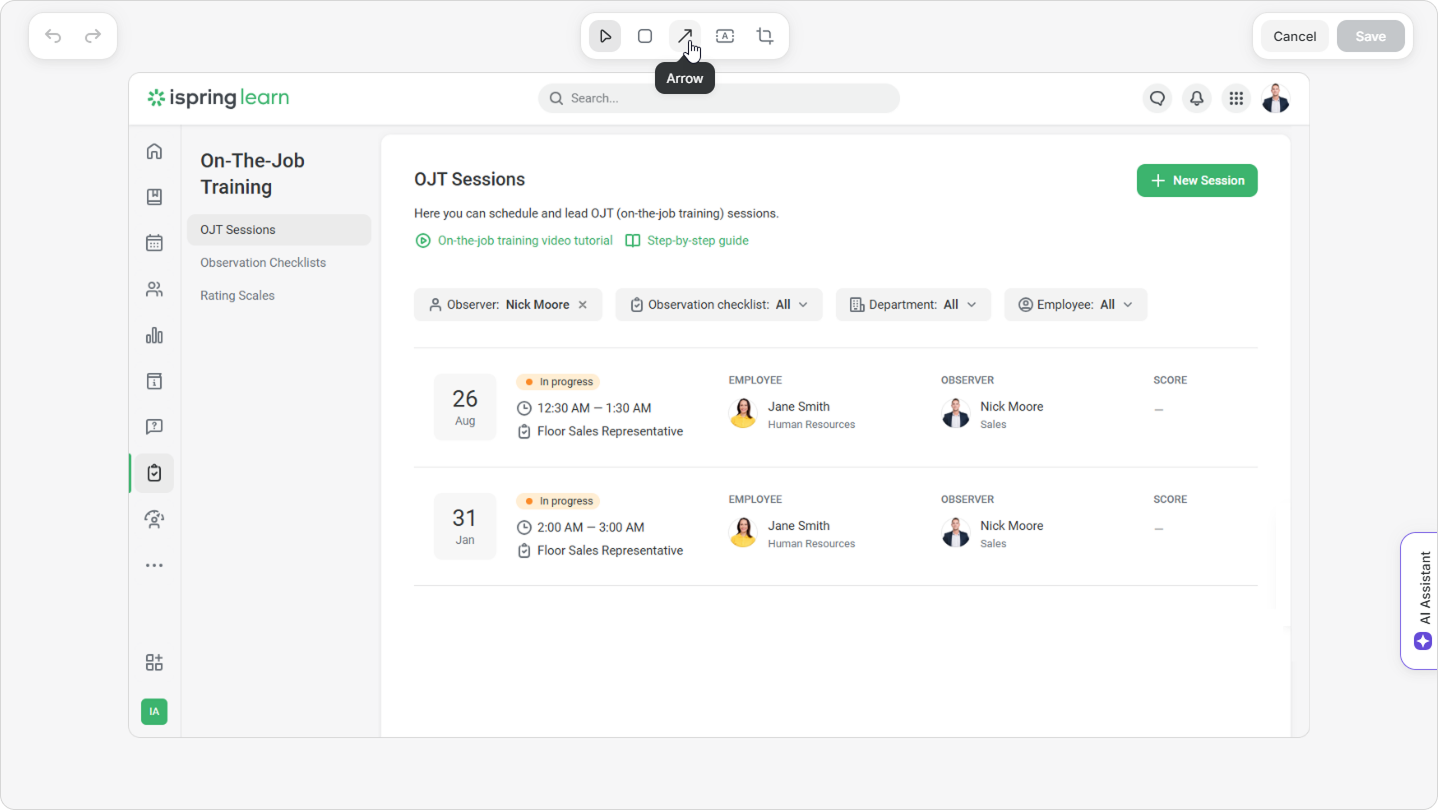
Task: Open the calendar icon in sidebar
Action: (x=154, y=243)
